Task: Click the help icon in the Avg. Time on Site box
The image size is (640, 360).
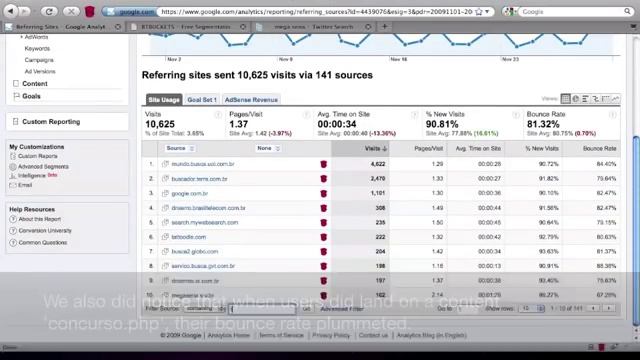Action: [x=414, y=115]
